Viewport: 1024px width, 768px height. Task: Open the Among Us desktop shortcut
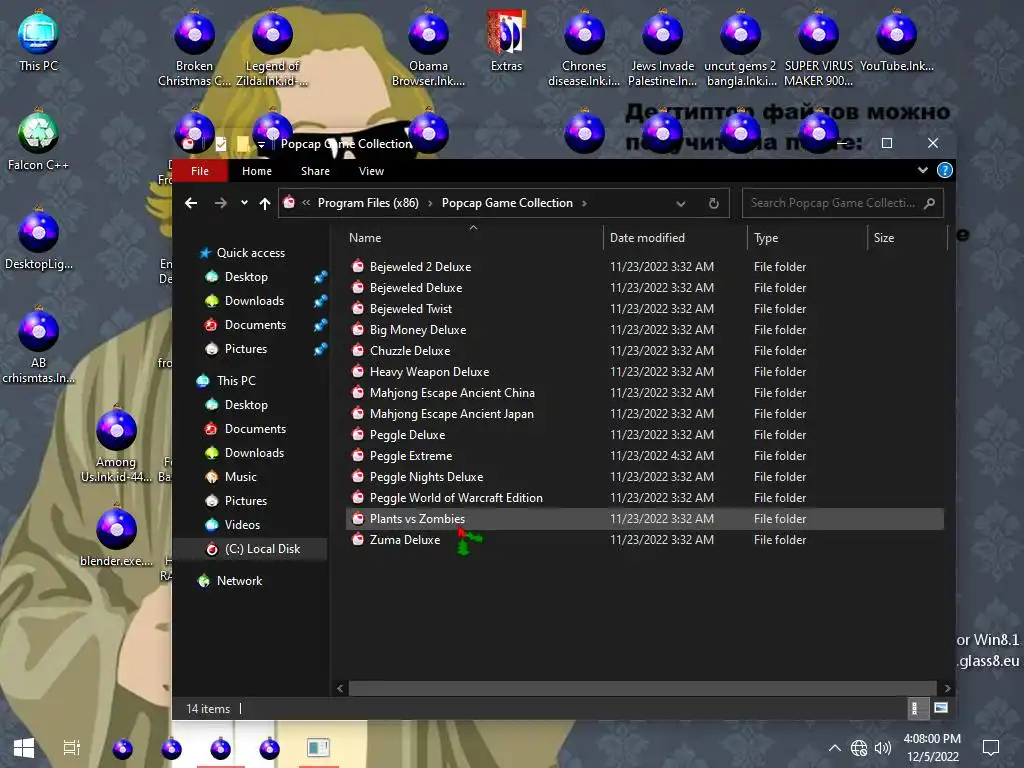coord(116,444)
